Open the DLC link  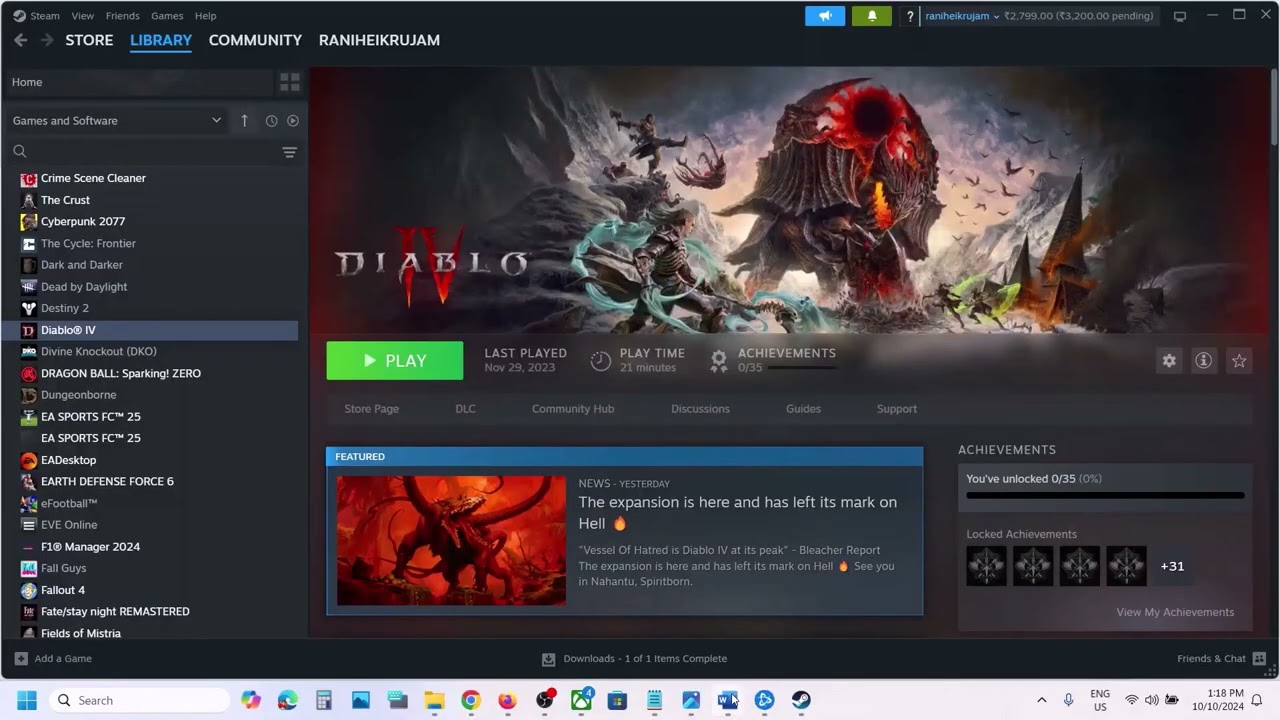tap(466, 409)
